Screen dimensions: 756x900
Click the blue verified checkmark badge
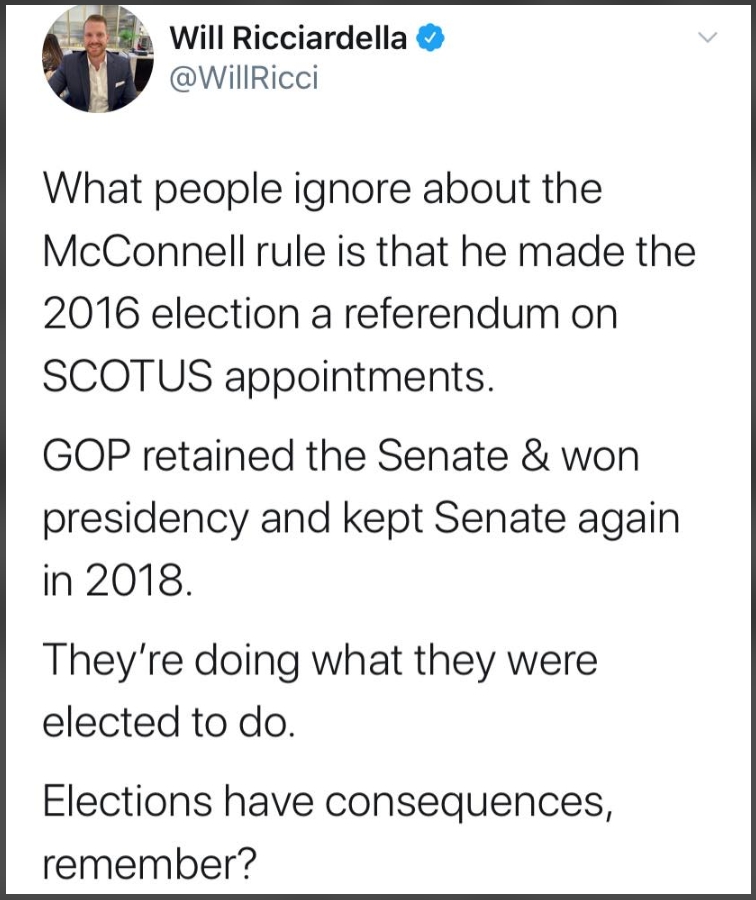click(431, 38)
